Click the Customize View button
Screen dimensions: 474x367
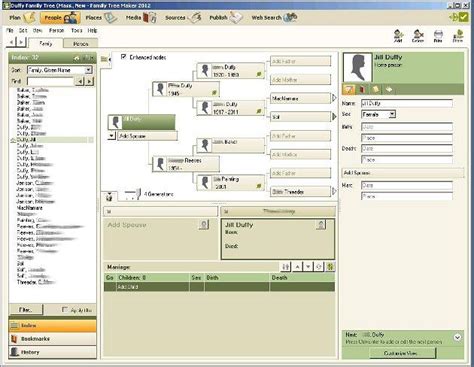pyautogui.click(x=403, y=353)
